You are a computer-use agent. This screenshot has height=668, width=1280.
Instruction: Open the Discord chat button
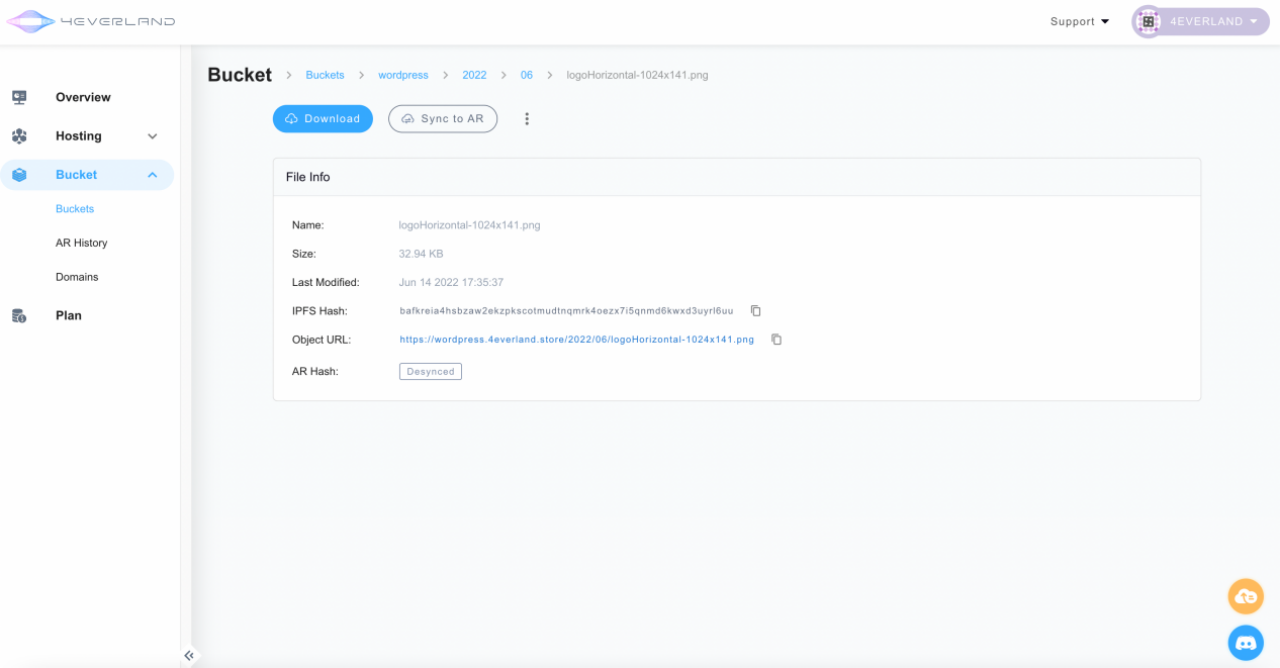(x=1246, y=643)
